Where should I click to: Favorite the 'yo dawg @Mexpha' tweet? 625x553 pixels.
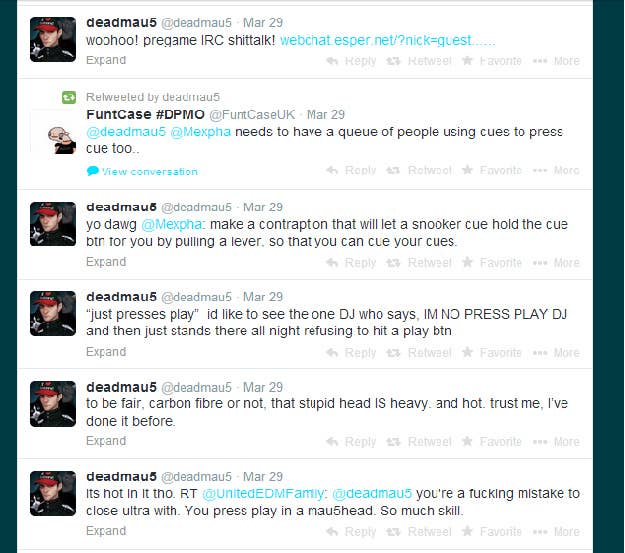(x=491, y=263)
